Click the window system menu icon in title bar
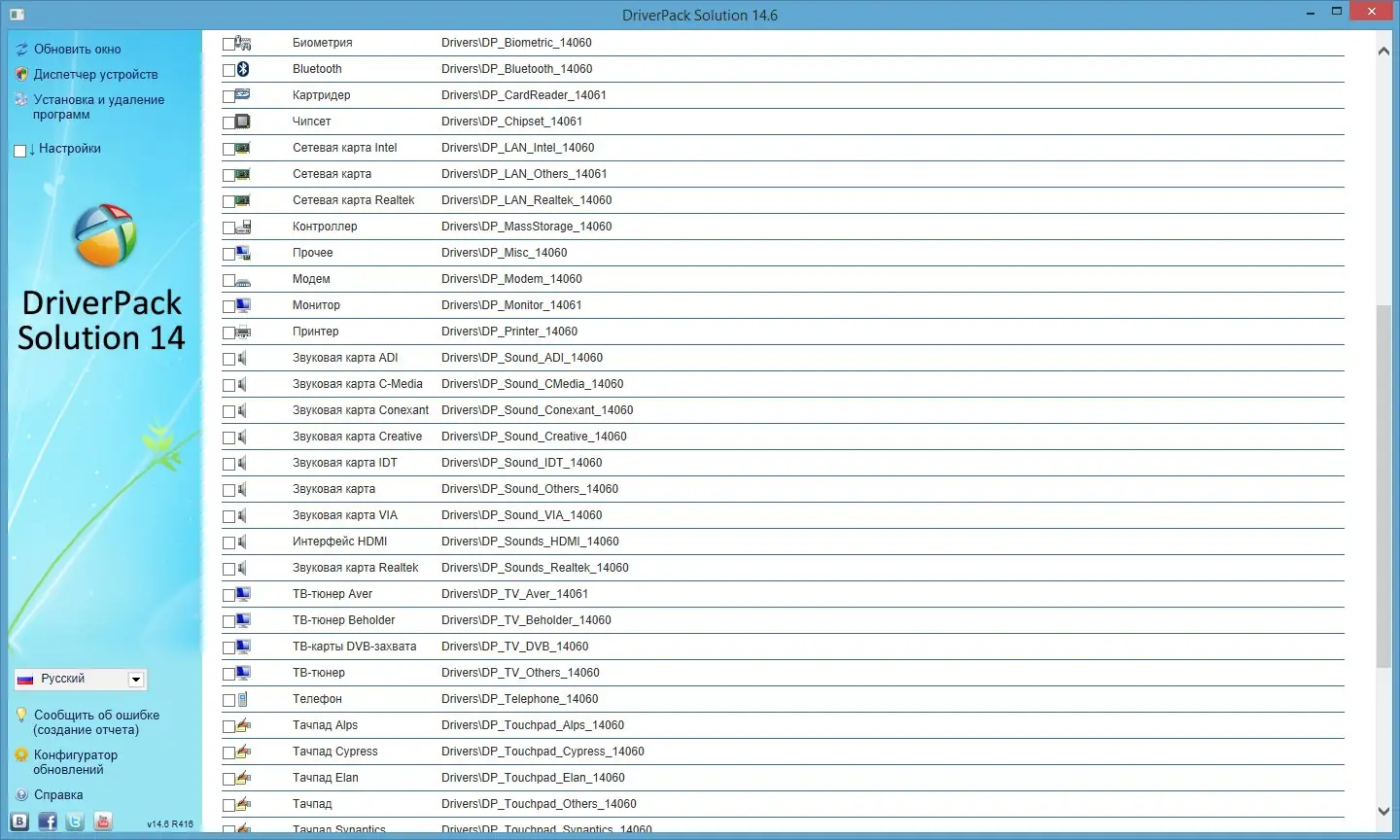Viewport: 1400px width, 840px height. (17, 15)
